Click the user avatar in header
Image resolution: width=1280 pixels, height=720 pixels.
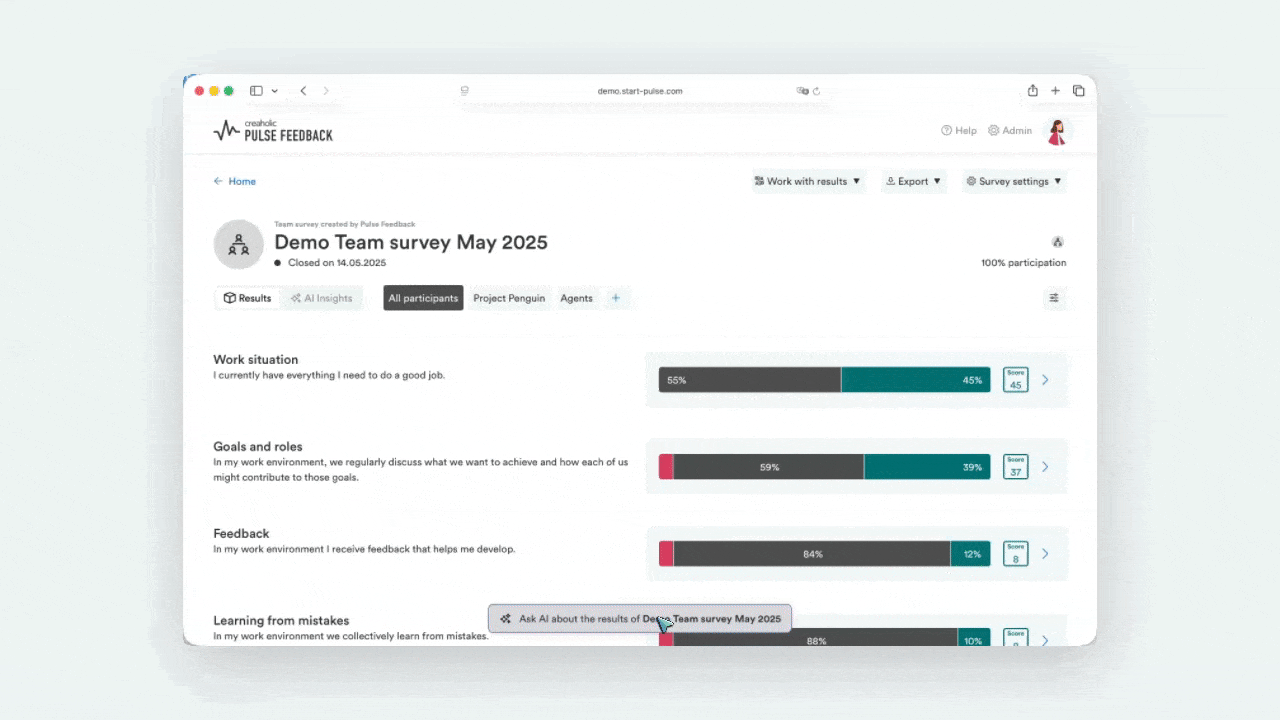(x=1056, y=131)
